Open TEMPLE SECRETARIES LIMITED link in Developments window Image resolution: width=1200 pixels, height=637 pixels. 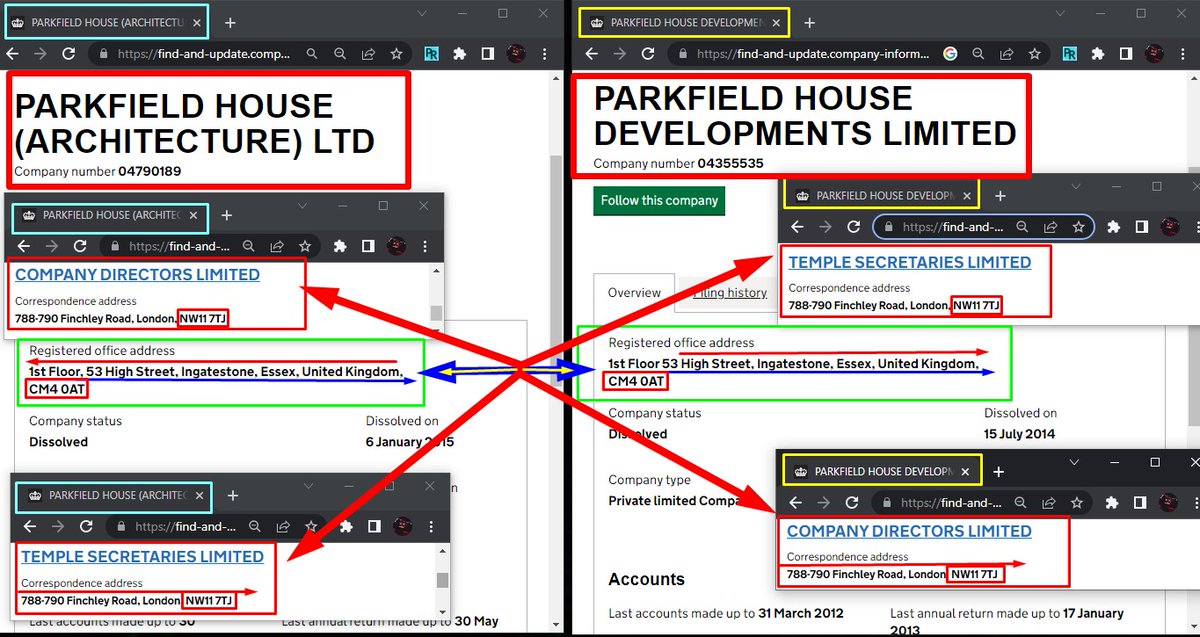[x=909, y=262]
